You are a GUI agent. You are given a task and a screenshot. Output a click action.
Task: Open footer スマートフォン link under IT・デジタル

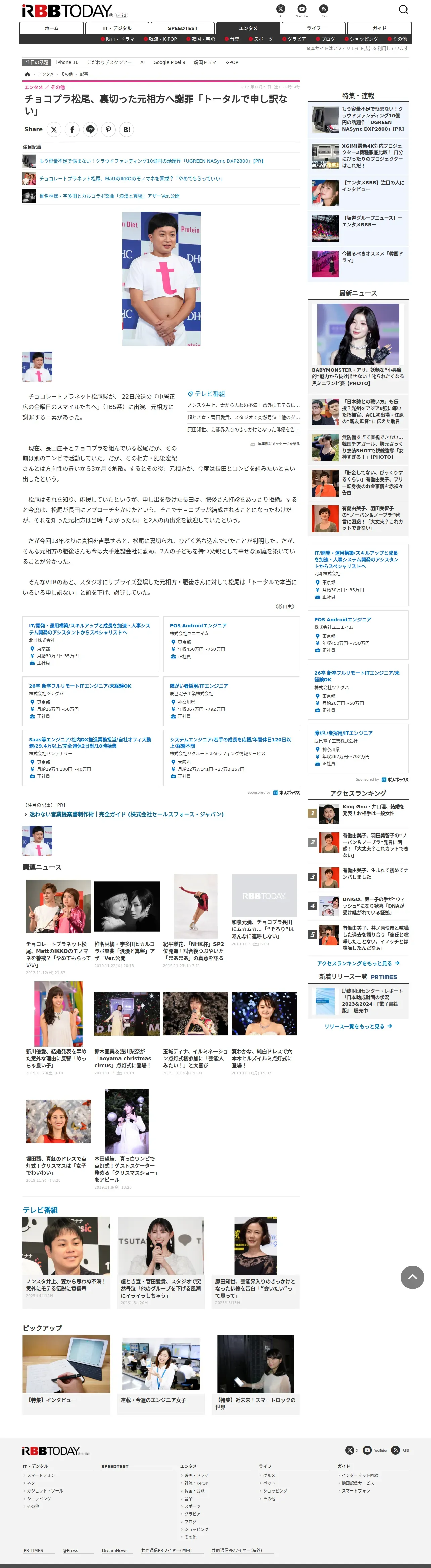pyautogui.click(x=41, y=1475)
